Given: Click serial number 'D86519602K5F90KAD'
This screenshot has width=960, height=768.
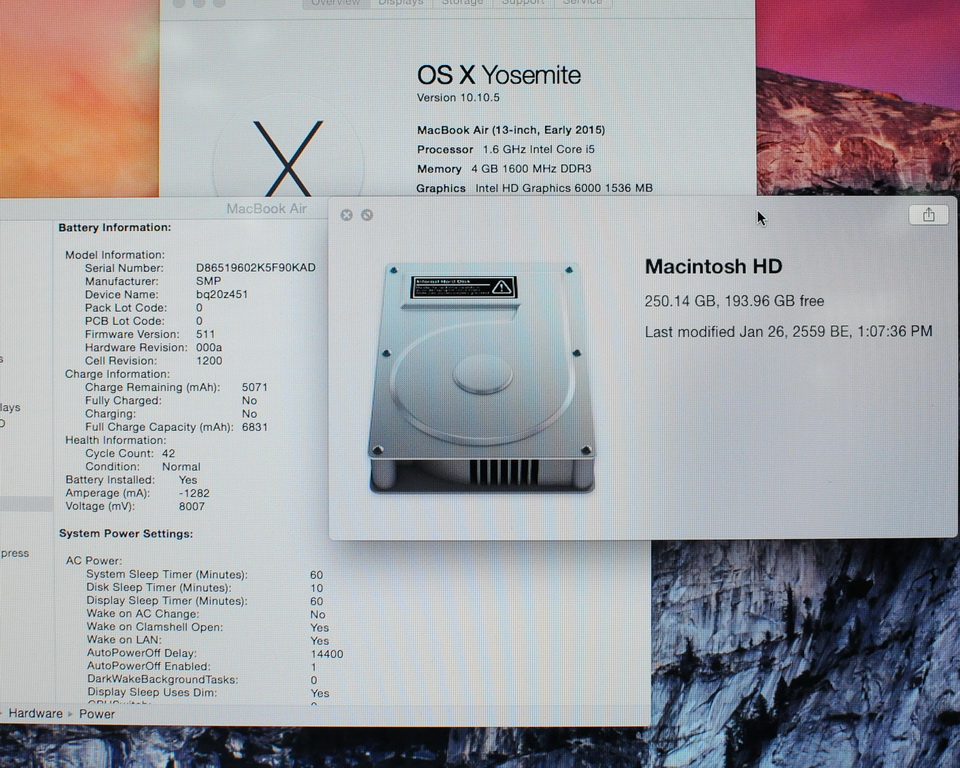Looking at the screenshot, I should pyautogui.click(x=256, y=268).
